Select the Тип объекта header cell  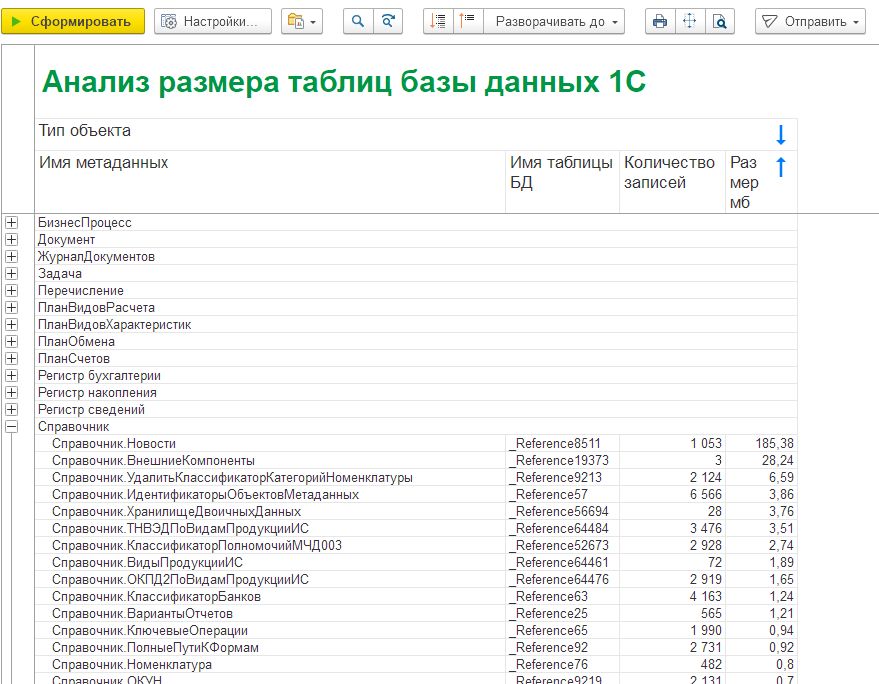416,134
